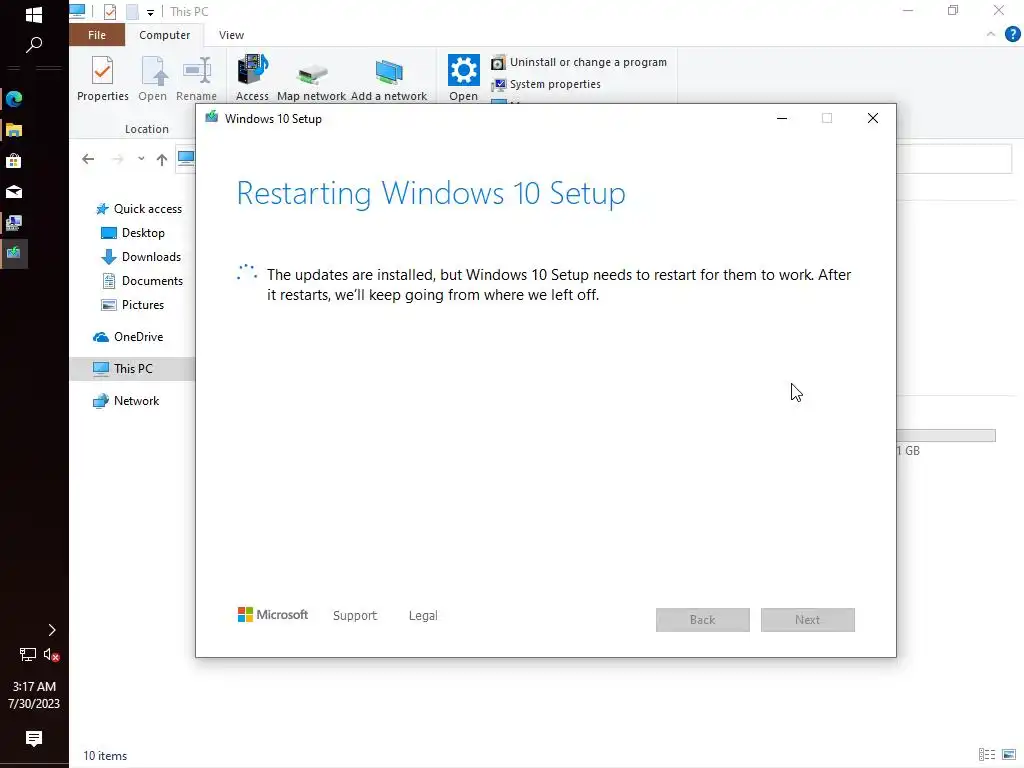
Task: Click the Access media ribbon icon
Action: click(x=252, y=78)
